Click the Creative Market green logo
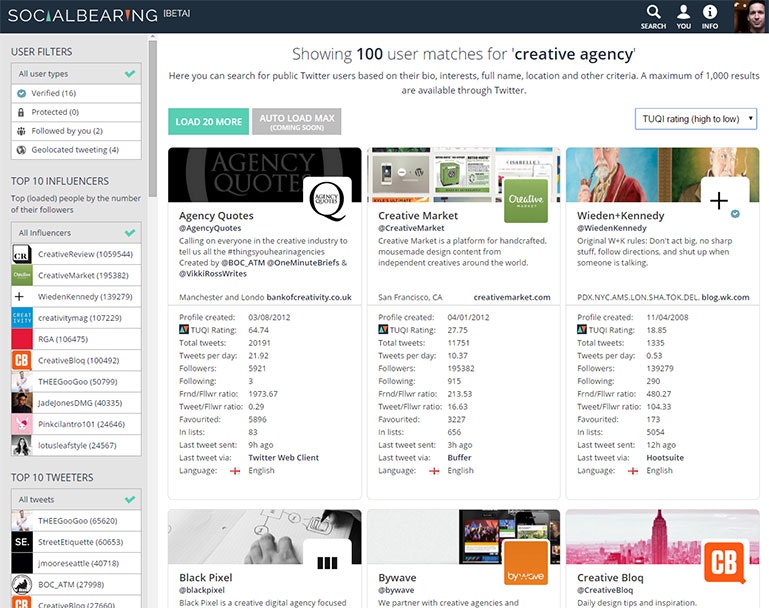 point(526,200)
